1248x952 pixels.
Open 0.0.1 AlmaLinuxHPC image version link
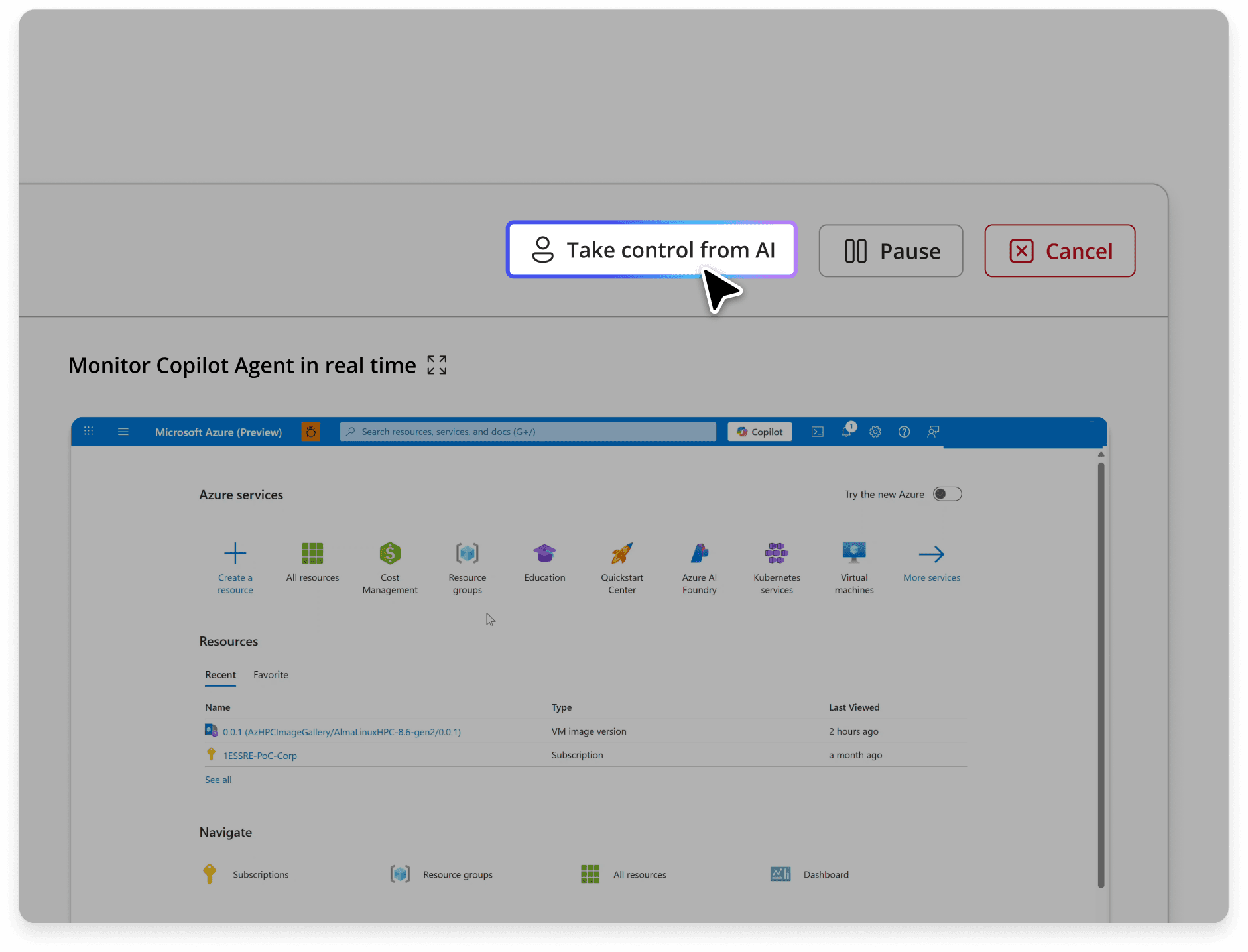342,731
